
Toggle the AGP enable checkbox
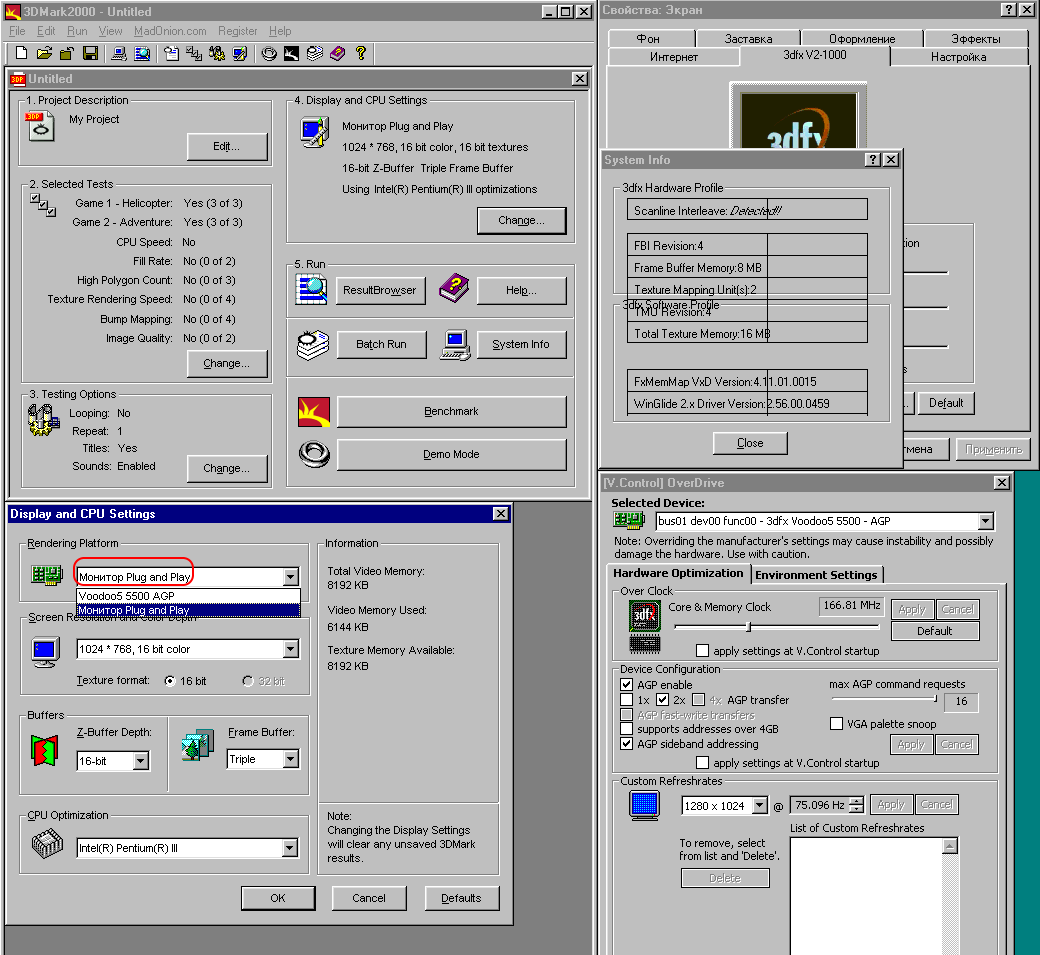[x=626, y=684]
